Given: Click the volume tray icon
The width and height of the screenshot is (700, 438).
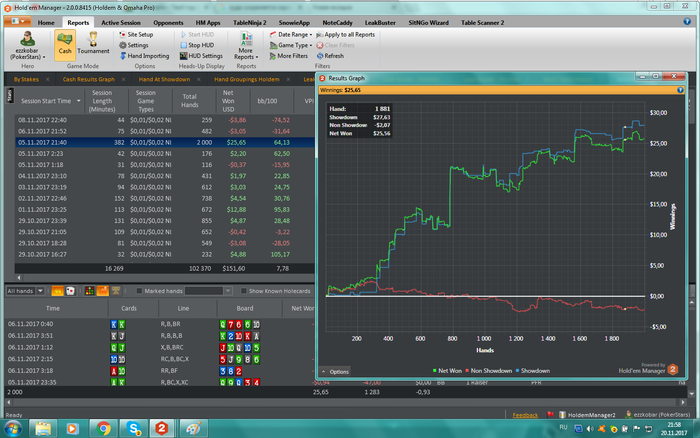Looking at the screenshot, I should [x=590, y=429].
